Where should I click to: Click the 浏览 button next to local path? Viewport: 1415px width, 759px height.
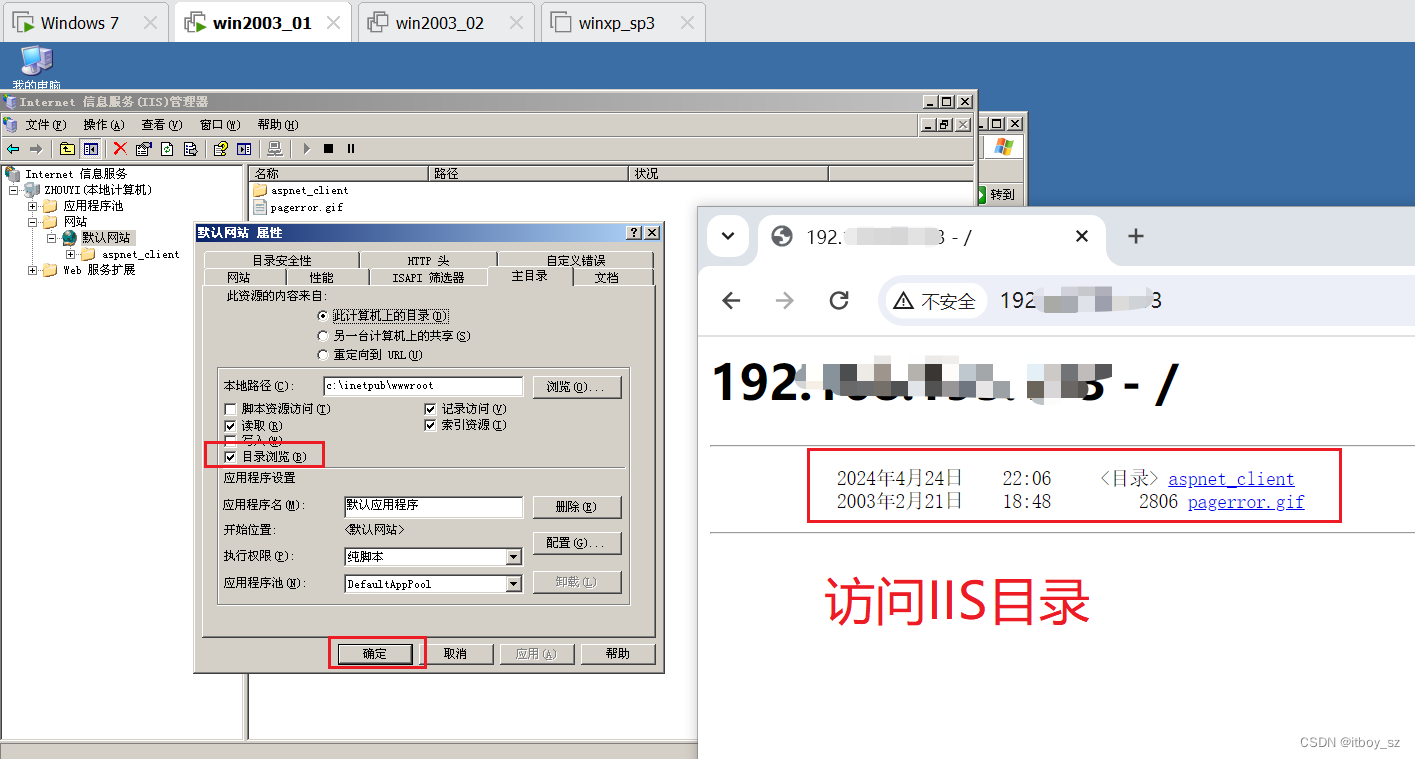577,387
